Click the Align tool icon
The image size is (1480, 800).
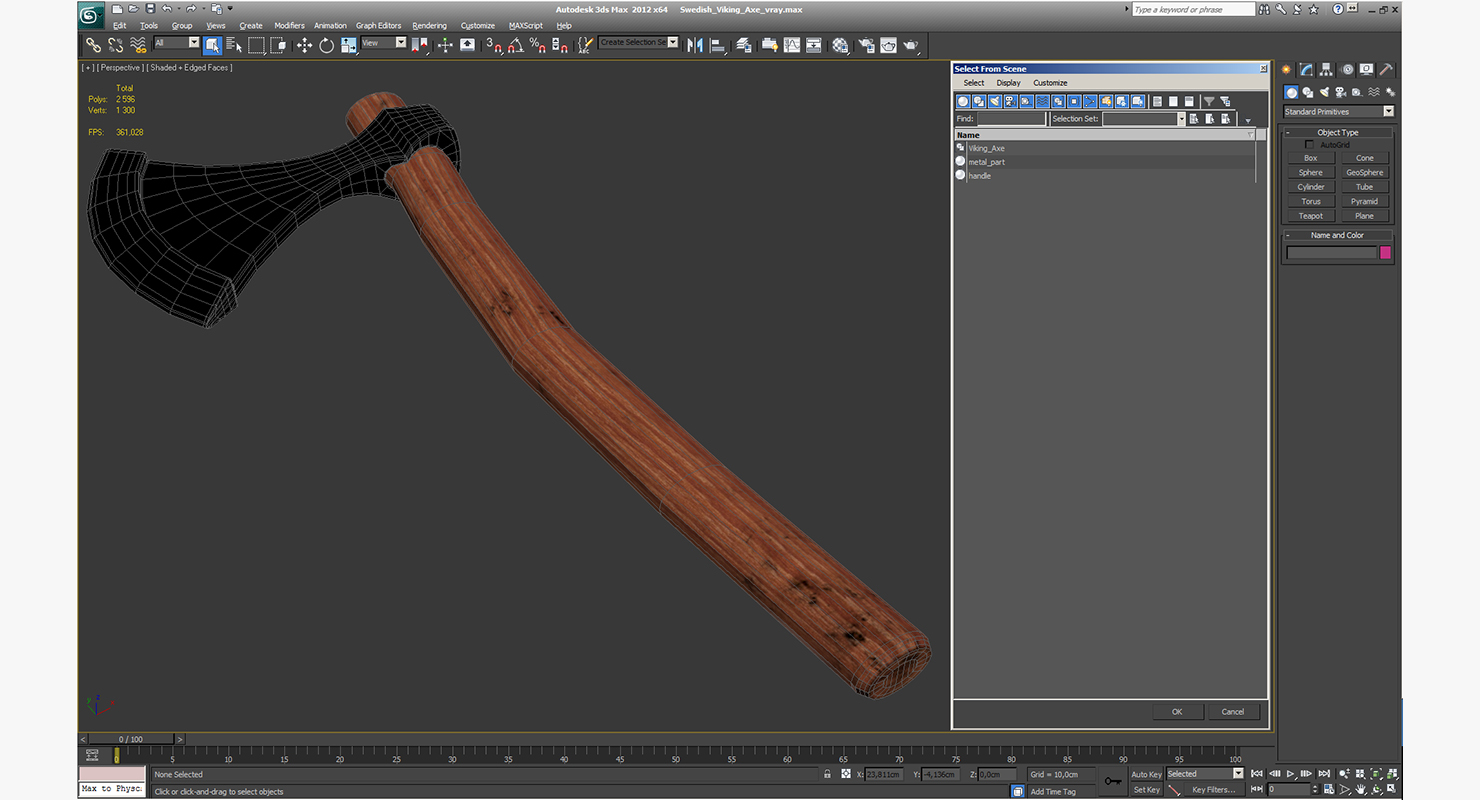pyautogui.click(x=717, y=45)
